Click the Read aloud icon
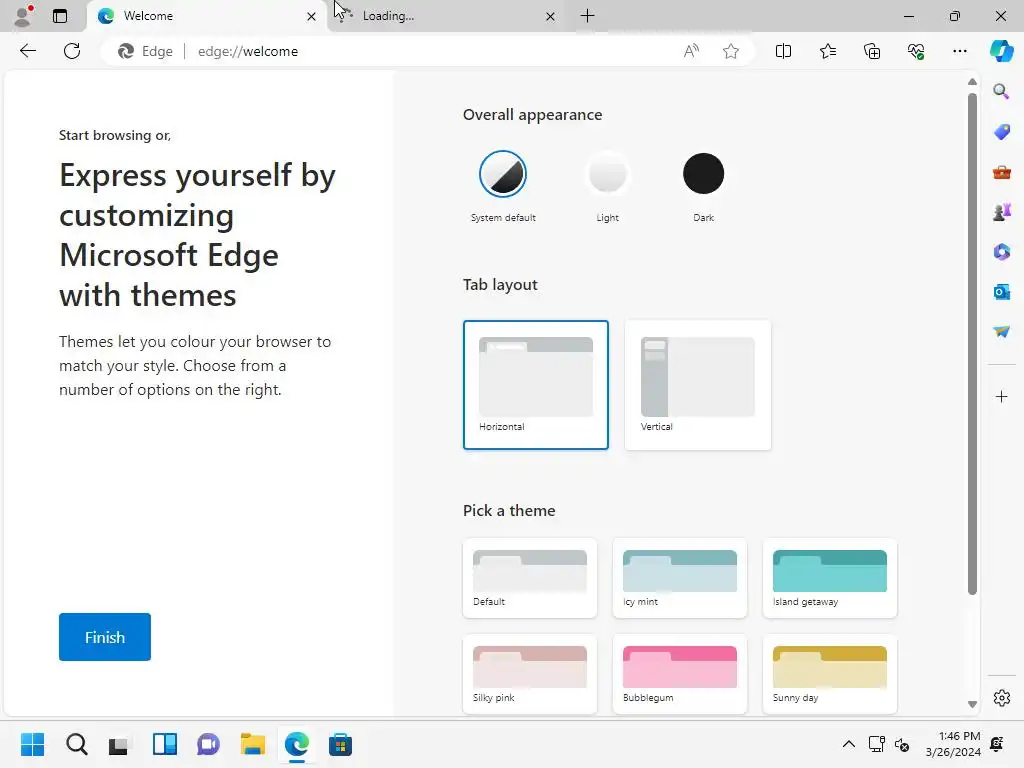The width and height of the screenshot is (1024, 768). pos(691,51)
